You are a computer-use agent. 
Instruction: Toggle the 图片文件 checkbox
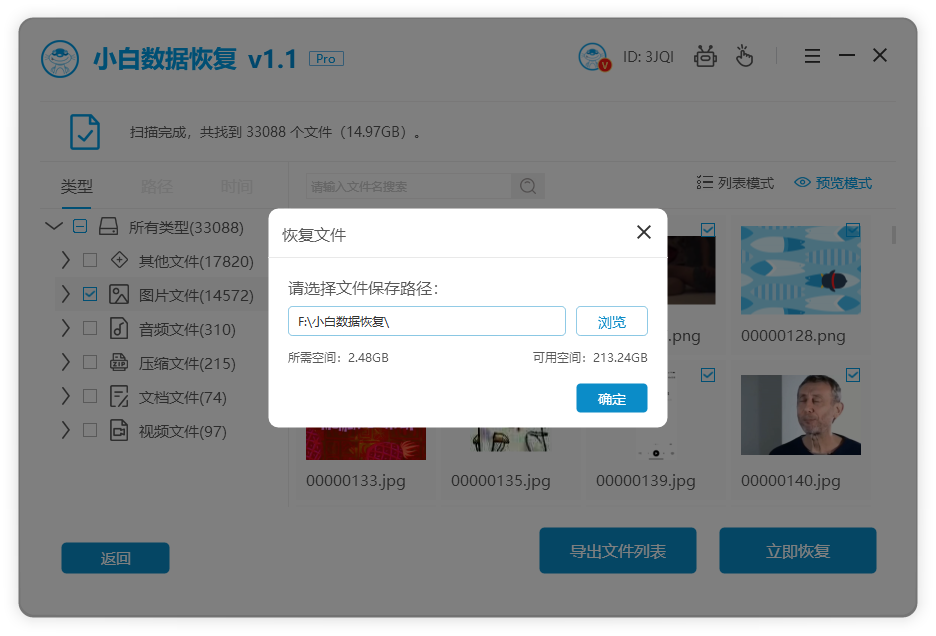(x=90, y=295)
